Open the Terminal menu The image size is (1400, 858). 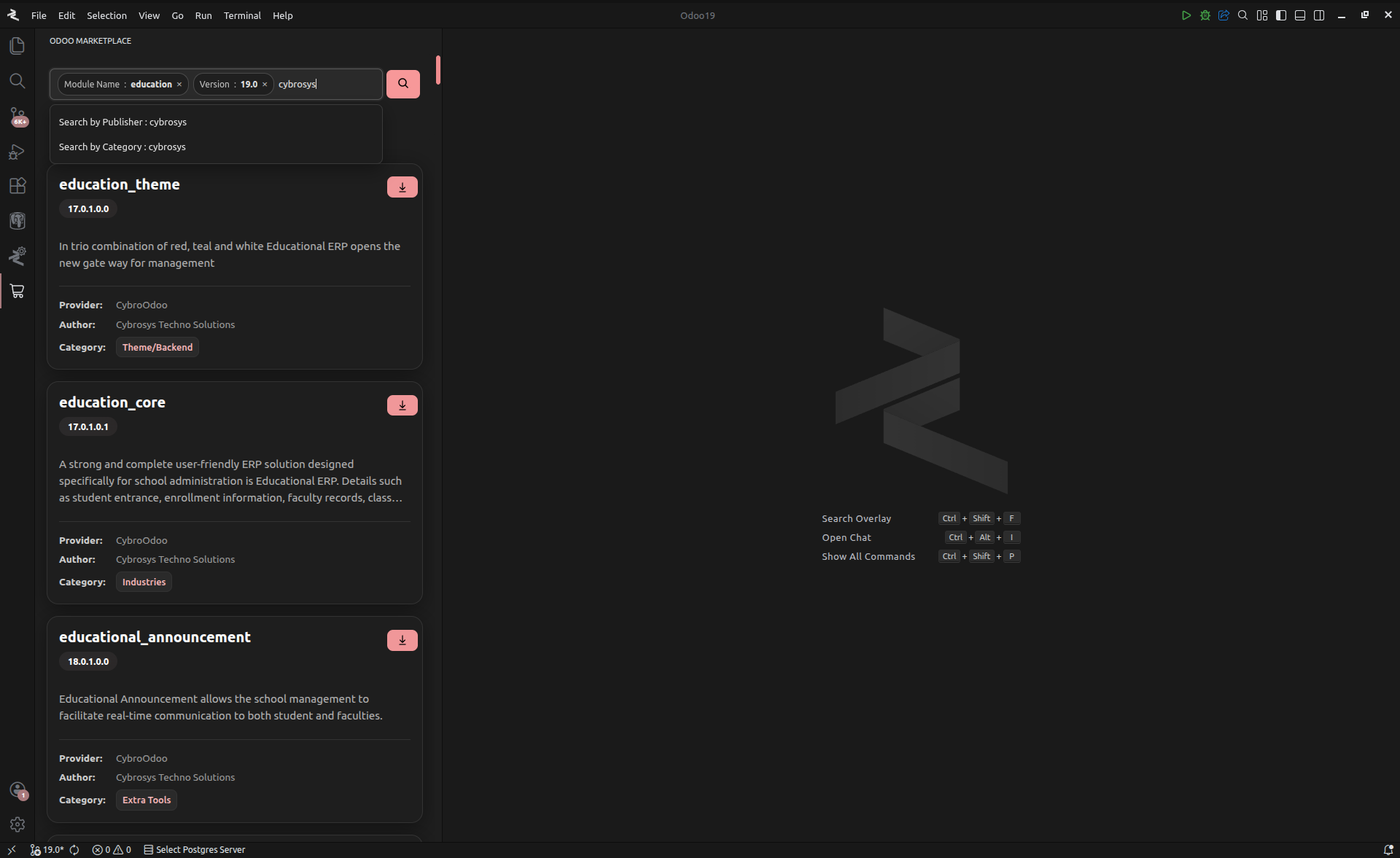tap(242, 15)
